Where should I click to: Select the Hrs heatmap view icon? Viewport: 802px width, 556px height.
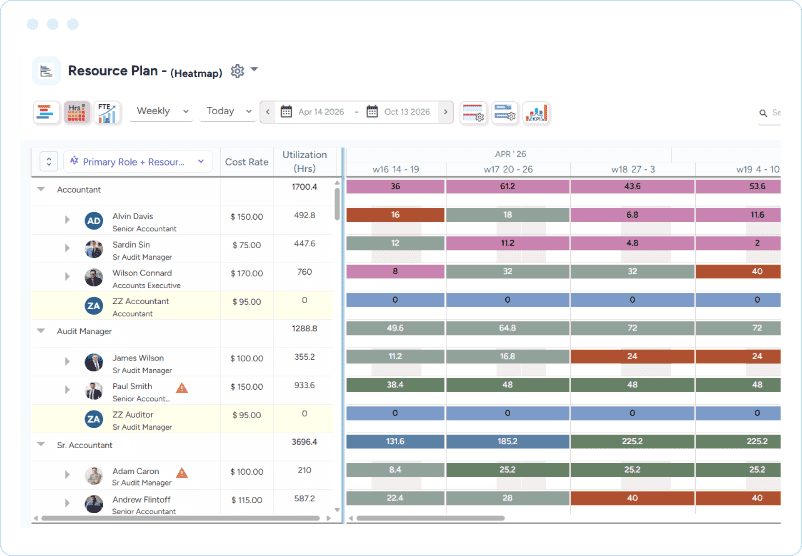coord(77,113)
